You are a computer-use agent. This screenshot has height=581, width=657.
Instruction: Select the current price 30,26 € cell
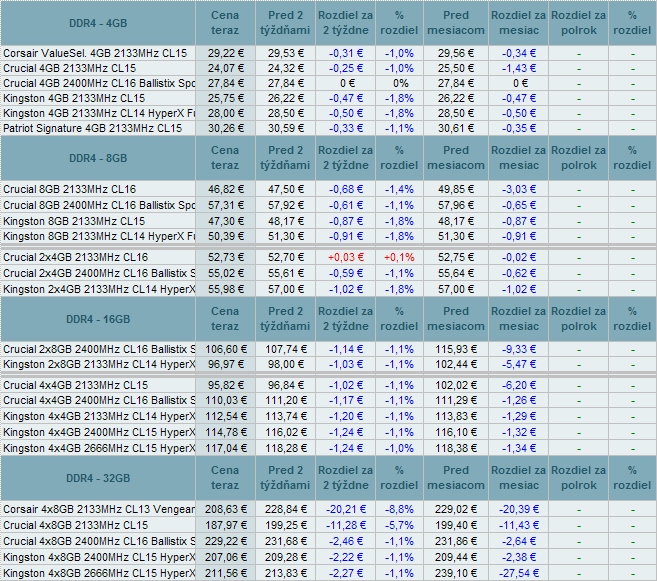[225, 128]
